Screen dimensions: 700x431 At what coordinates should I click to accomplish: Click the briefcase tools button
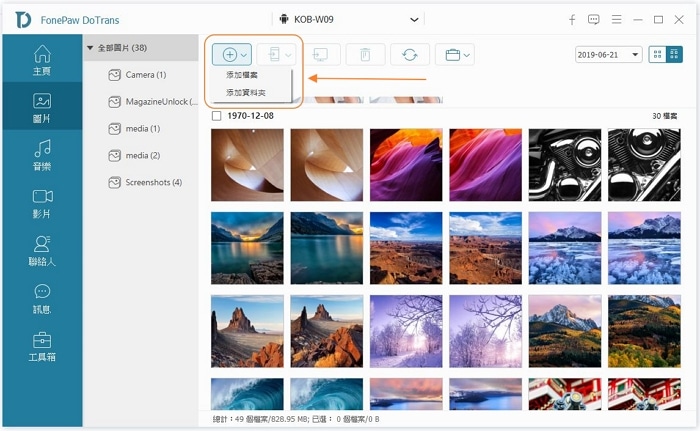click(x=453, y=55)
